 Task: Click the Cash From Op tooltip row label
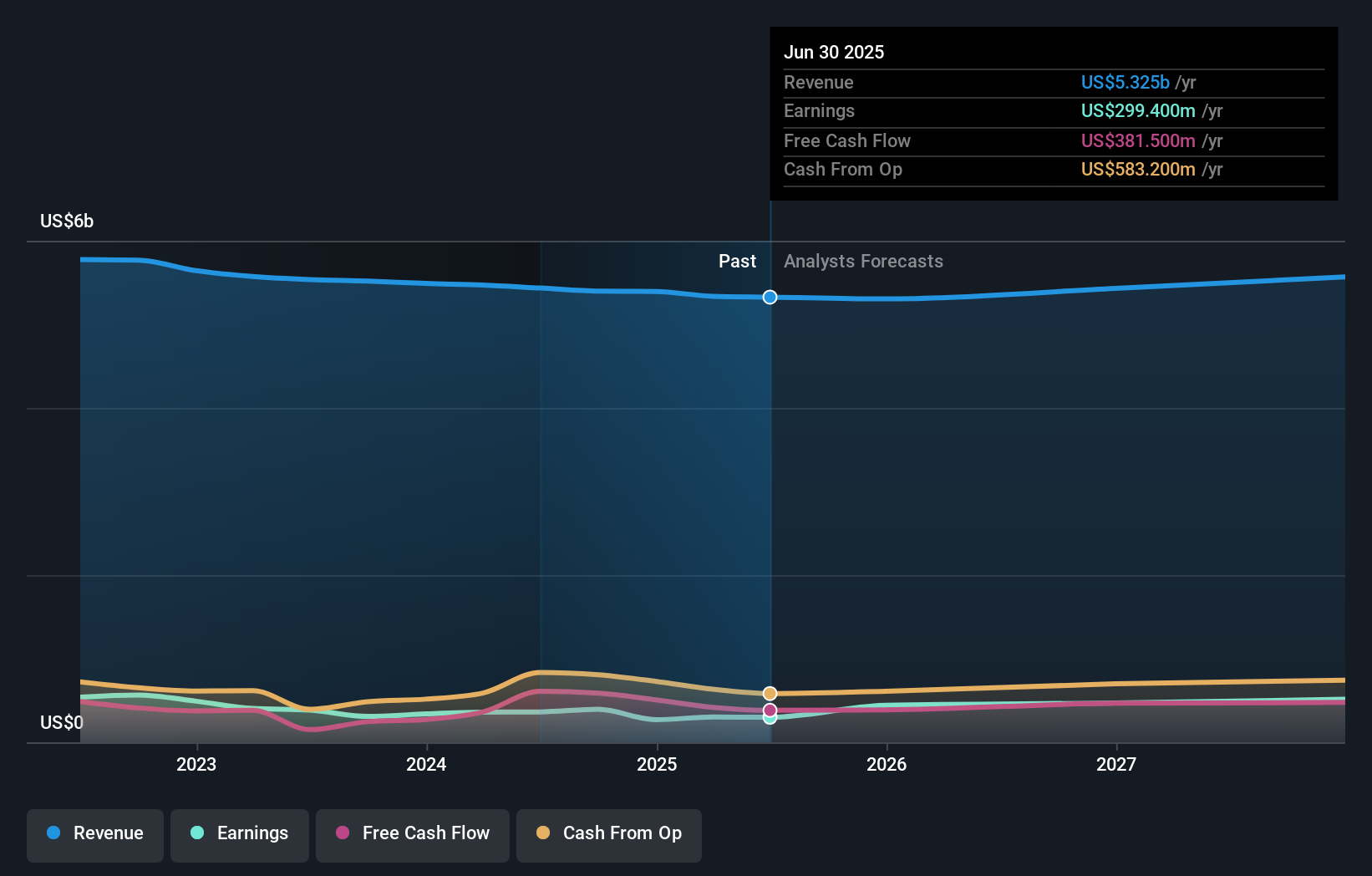coord(843,169)
